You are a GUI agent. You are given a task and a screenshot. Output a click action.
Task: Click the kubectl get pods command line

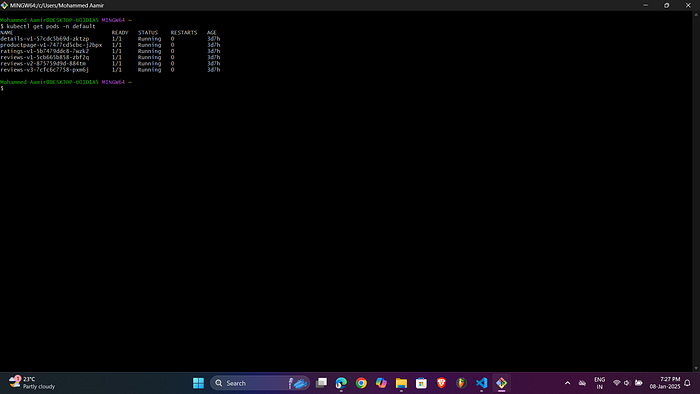(x=48, y=26)
